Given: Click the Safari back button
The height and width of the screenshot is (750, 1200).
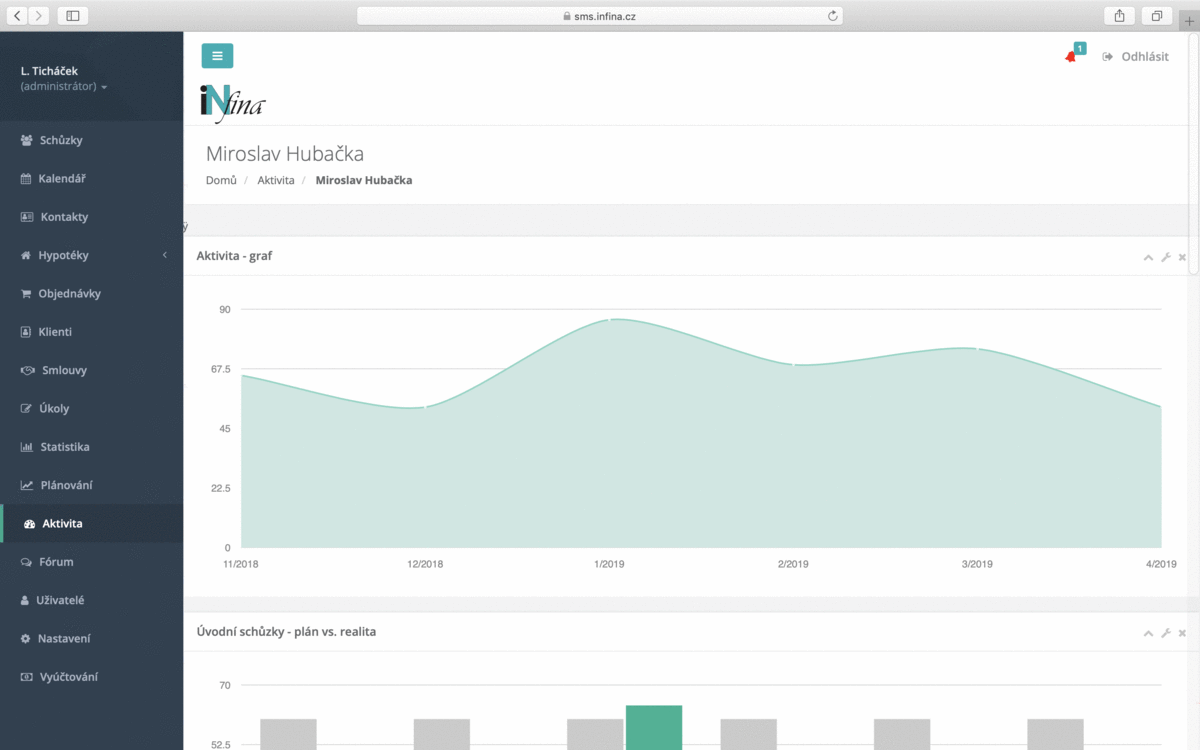Looking at the screenshot, I should coord(17,16).
